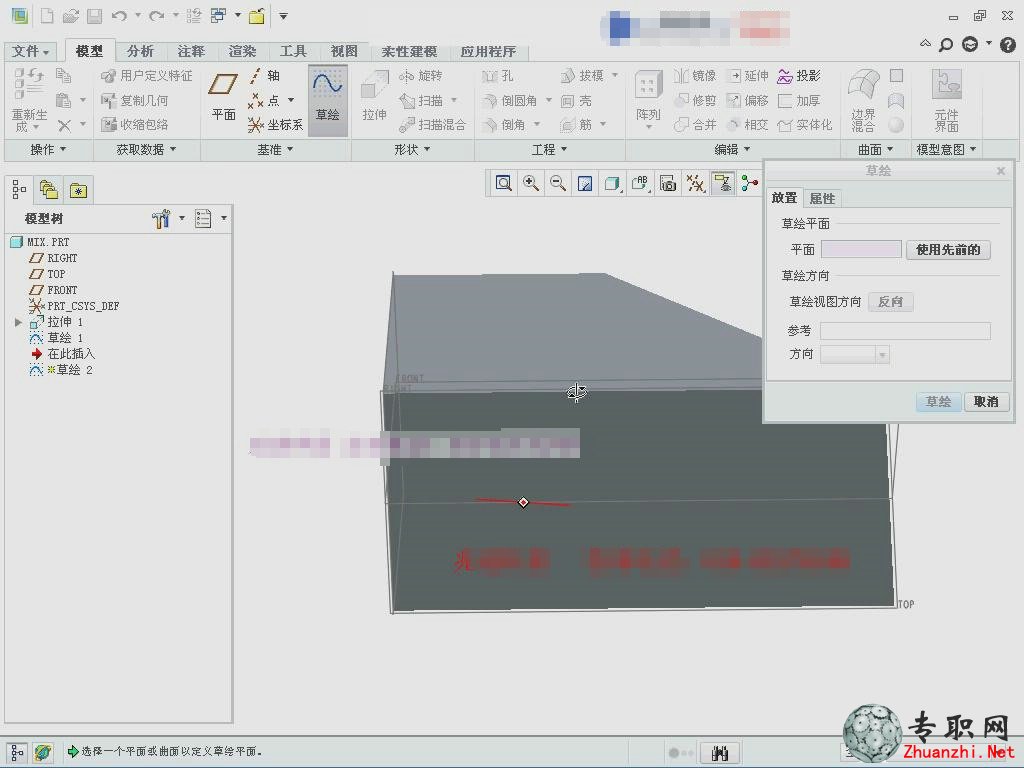The image size is (1024, 768).
Task: Expand the 拉伸 1 tree node
Action: tap(18, 322)
